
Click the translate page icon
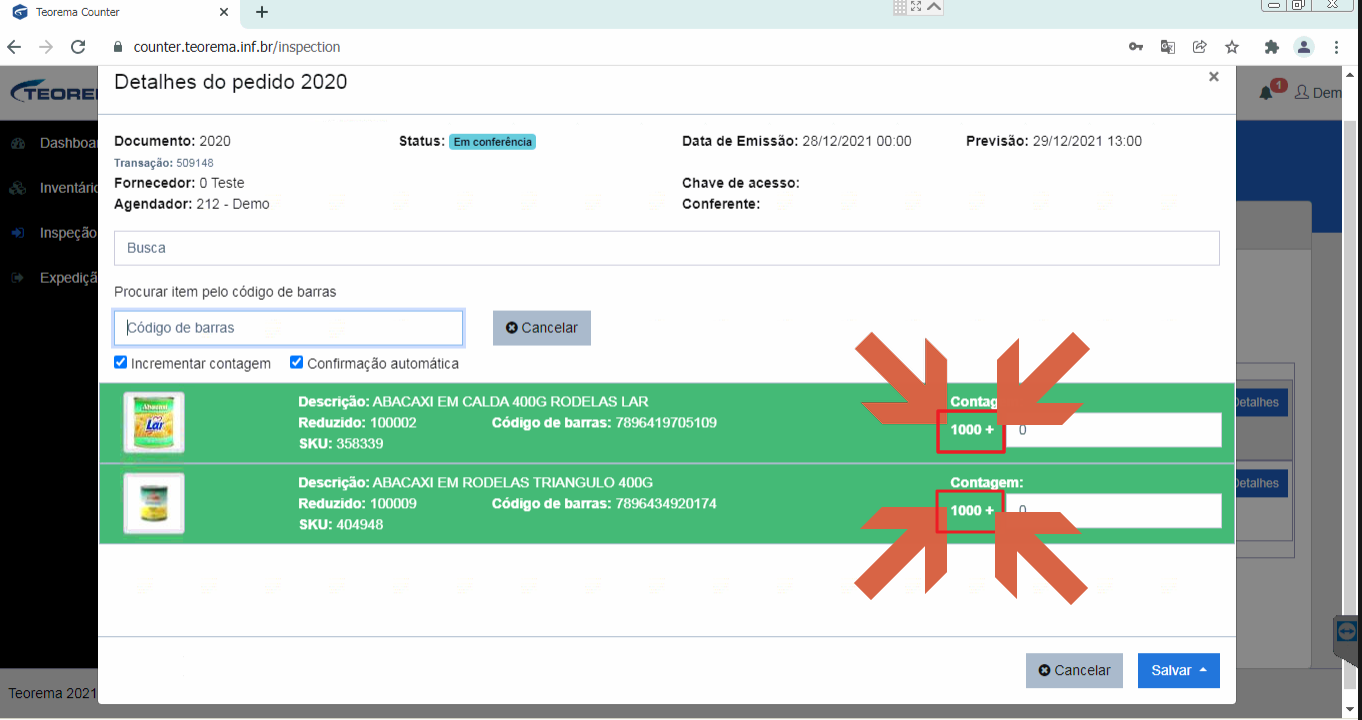tap(1167, 47)
